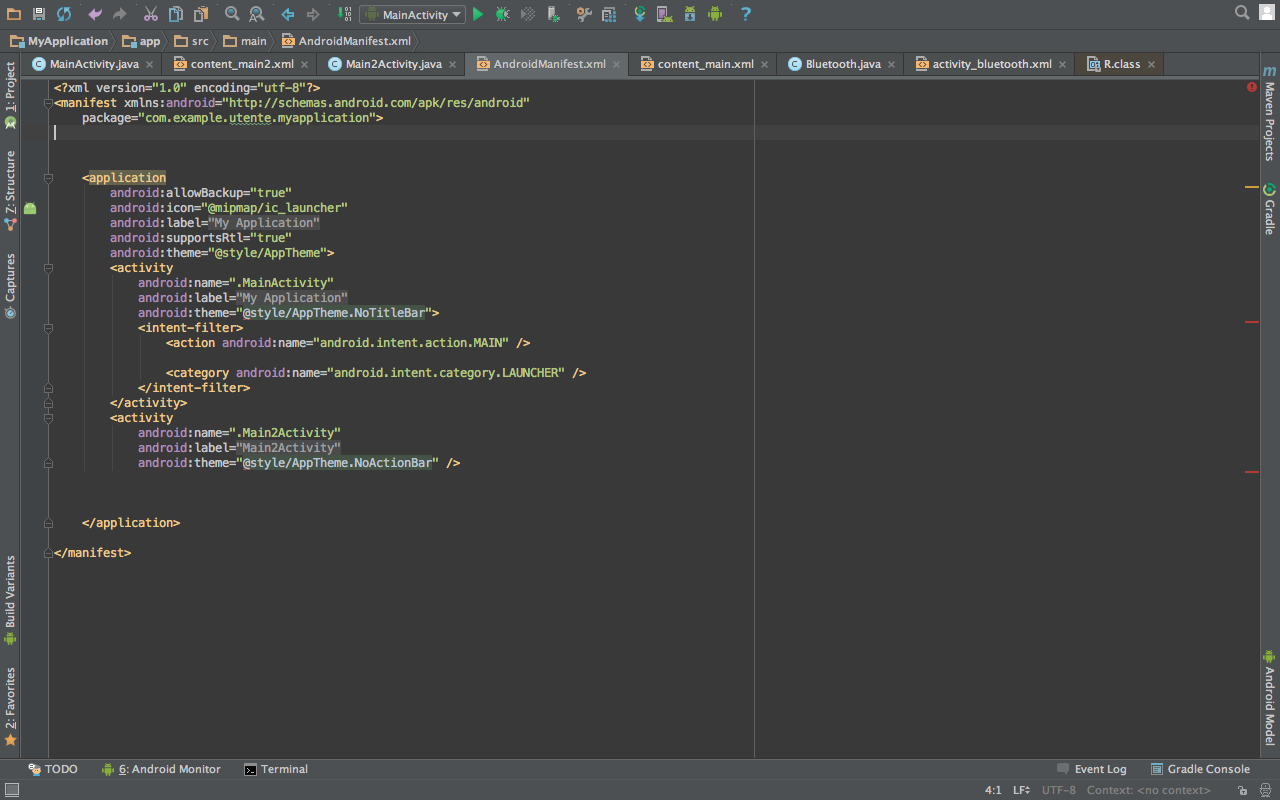This screenshot has width=1280, height=800.
Task: Toggle the 7: Structure tool window
Action: click(x=10, y=190)
